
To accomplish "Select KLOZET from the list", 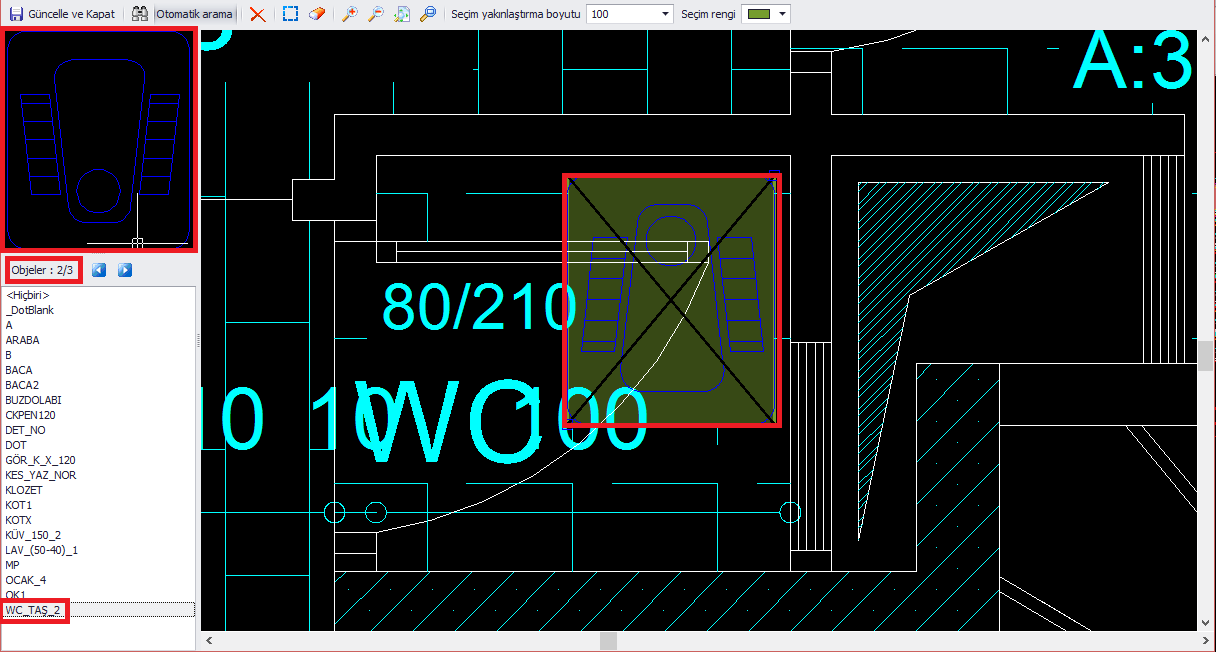I will point(24,490).
